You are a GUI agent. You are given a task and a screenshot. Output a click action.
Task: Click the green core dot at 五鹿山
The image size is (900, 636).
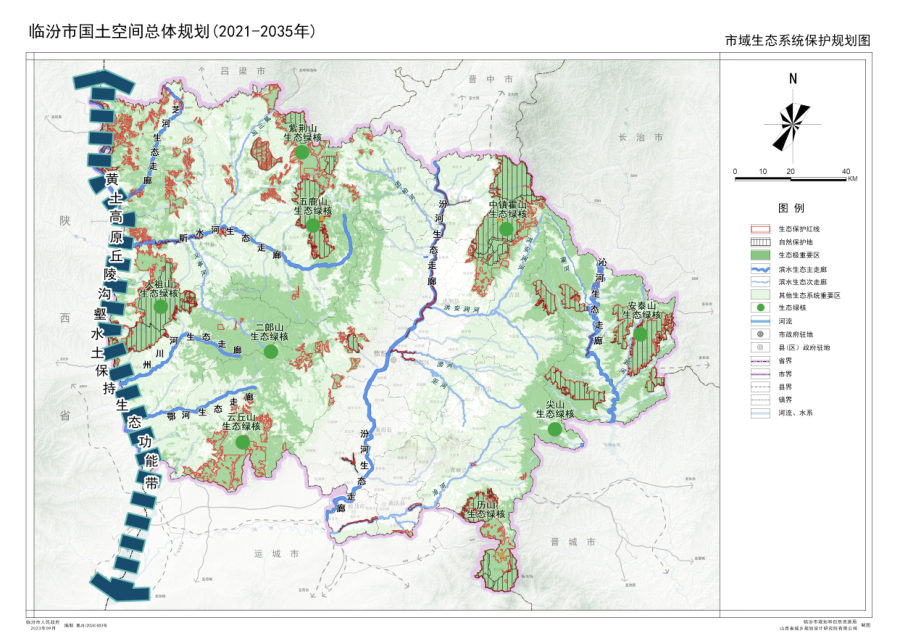(313, 226)
